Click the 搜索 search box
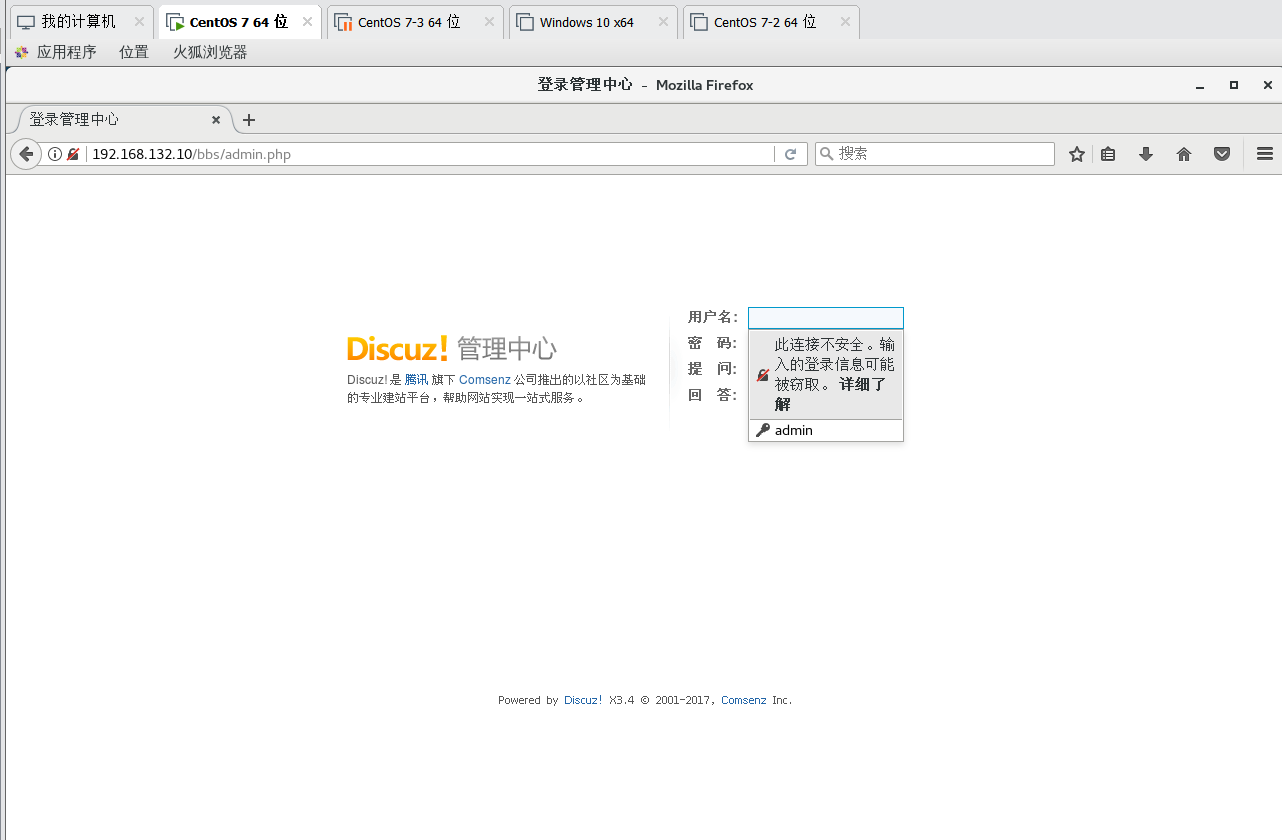Screen dimensions: 1282x840 pyautogui.click(x=935, y=154)
